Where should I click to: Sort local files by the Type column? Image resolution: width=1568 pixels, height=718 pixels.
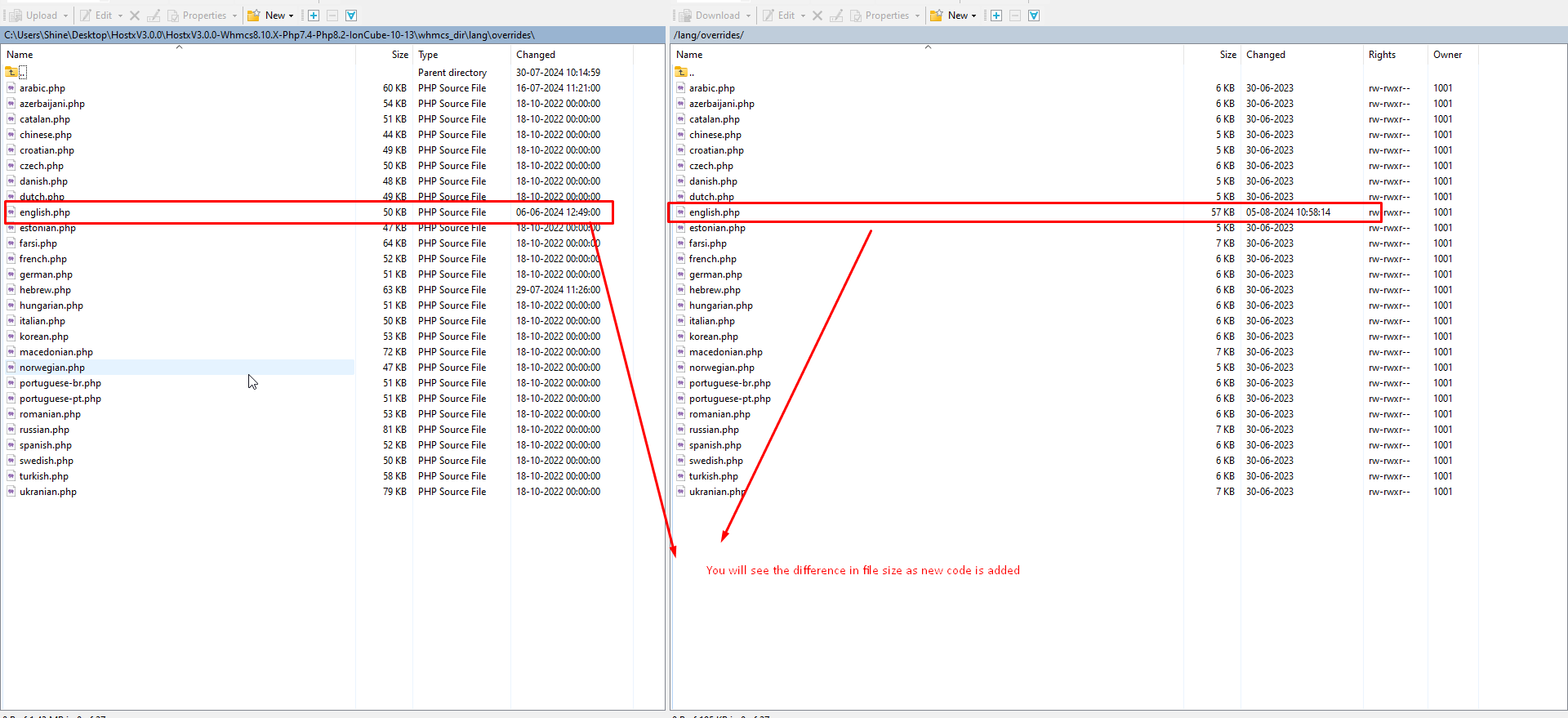(429, 55)
